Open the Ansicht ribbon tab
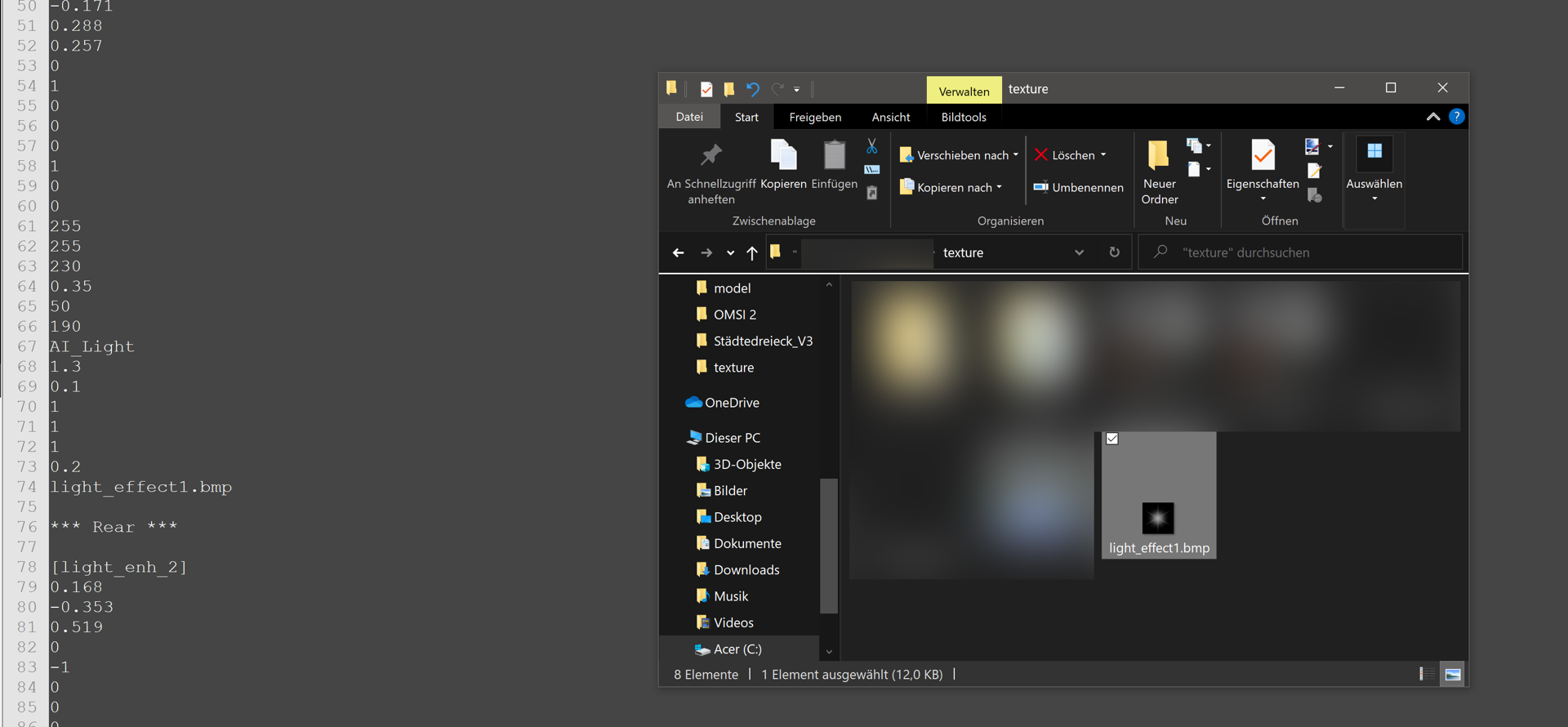This screenshot has width=1568, height=727. pos(890,117)
